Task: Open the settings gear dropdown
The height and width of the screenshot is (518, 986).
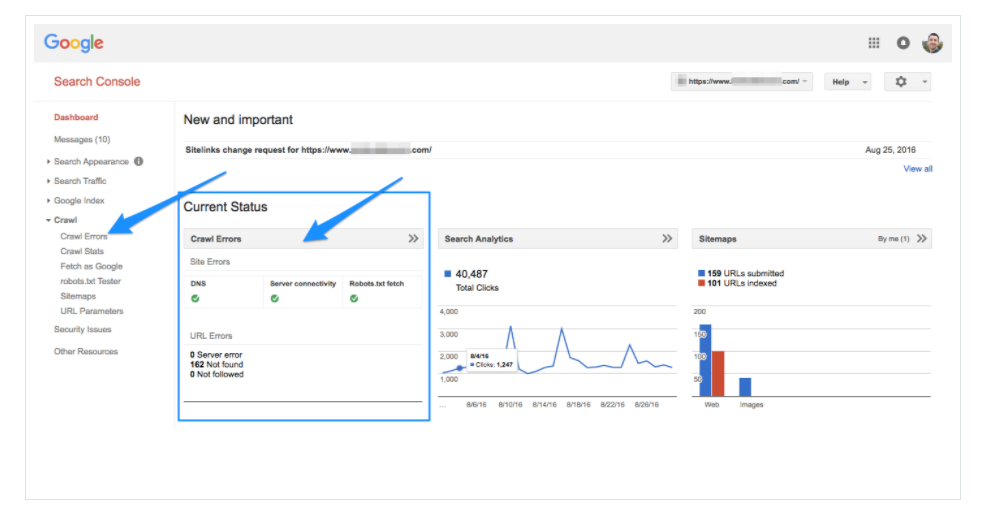Action: click(907, 82)
